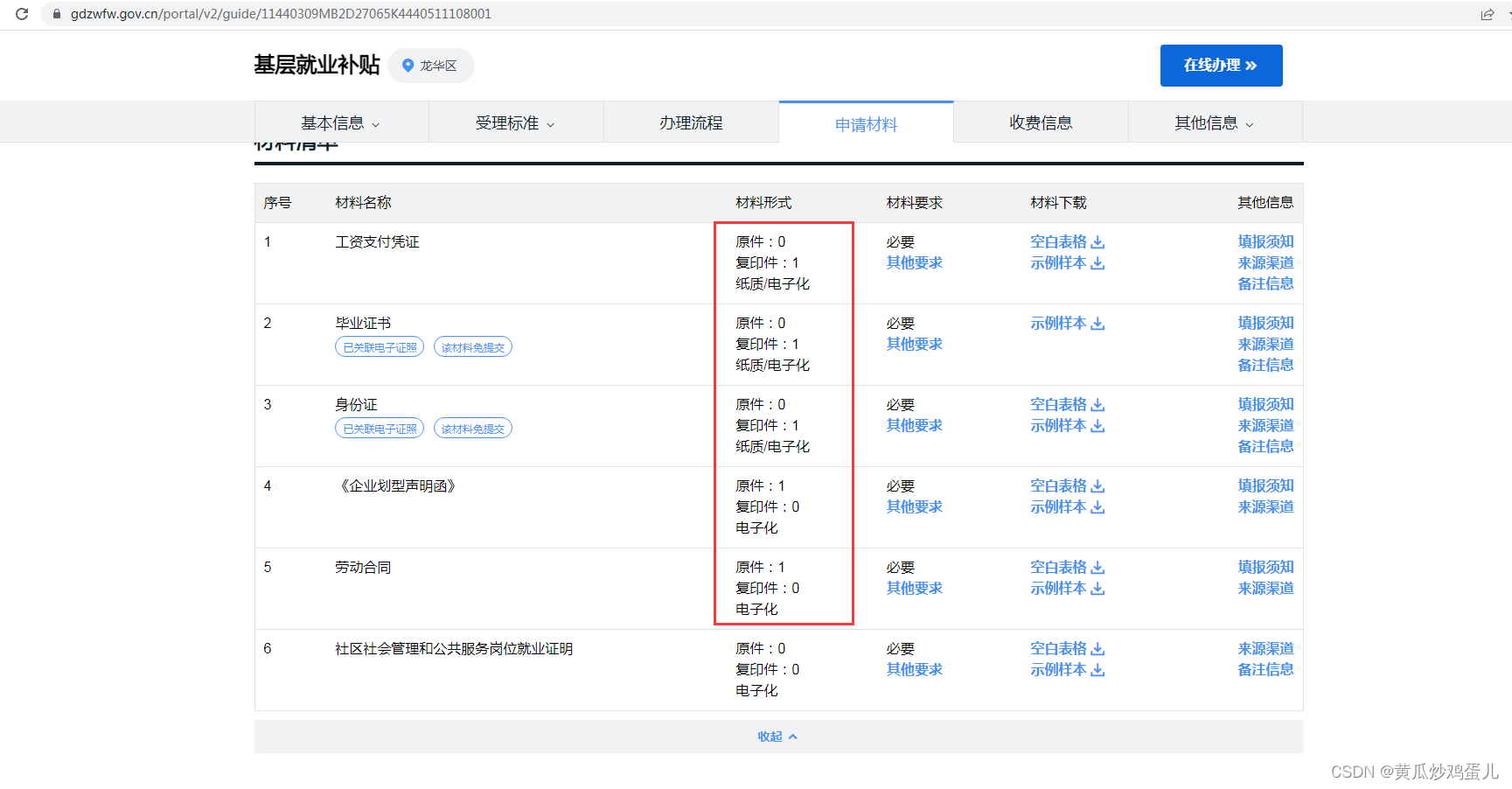Download 示例样本 for 劳动合同
Screen dimensions: 1512x789
1067,588
